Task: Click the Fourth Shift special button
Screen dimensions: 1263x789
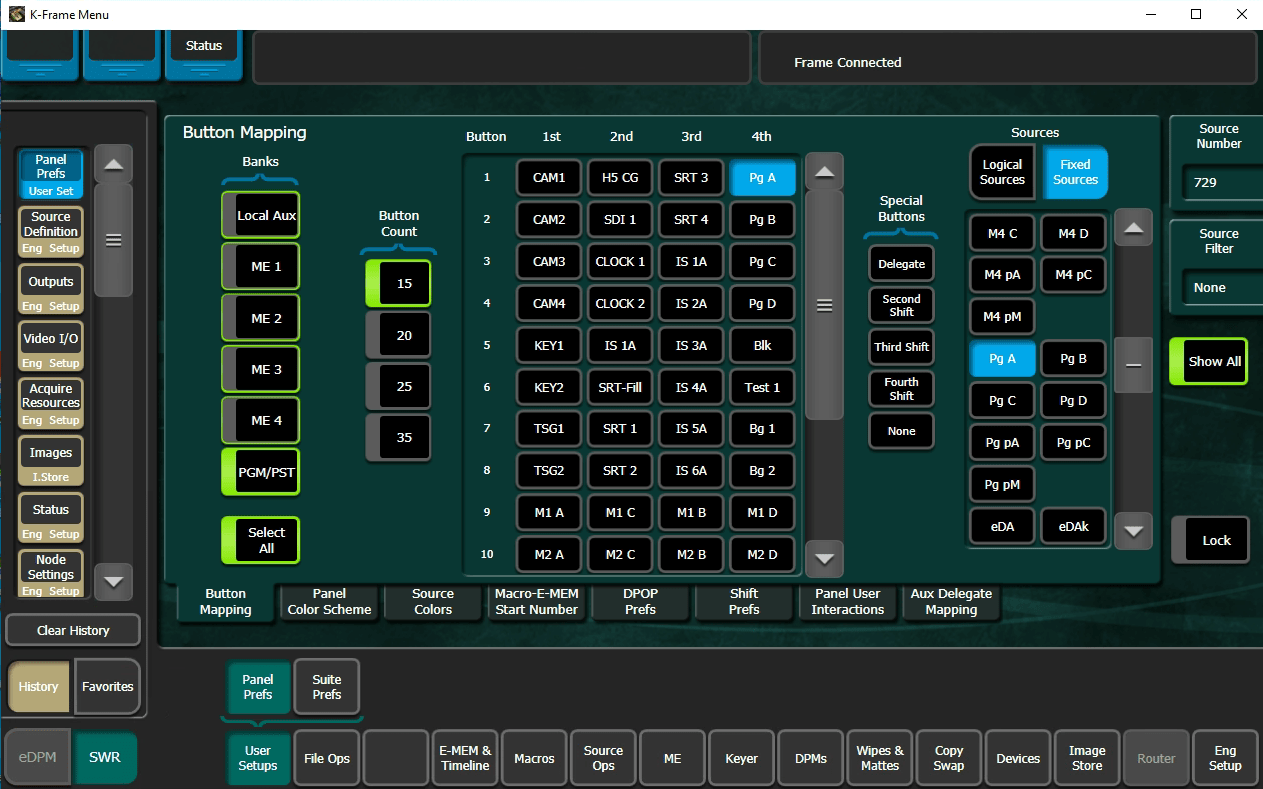Action: [x=901, y=388]
